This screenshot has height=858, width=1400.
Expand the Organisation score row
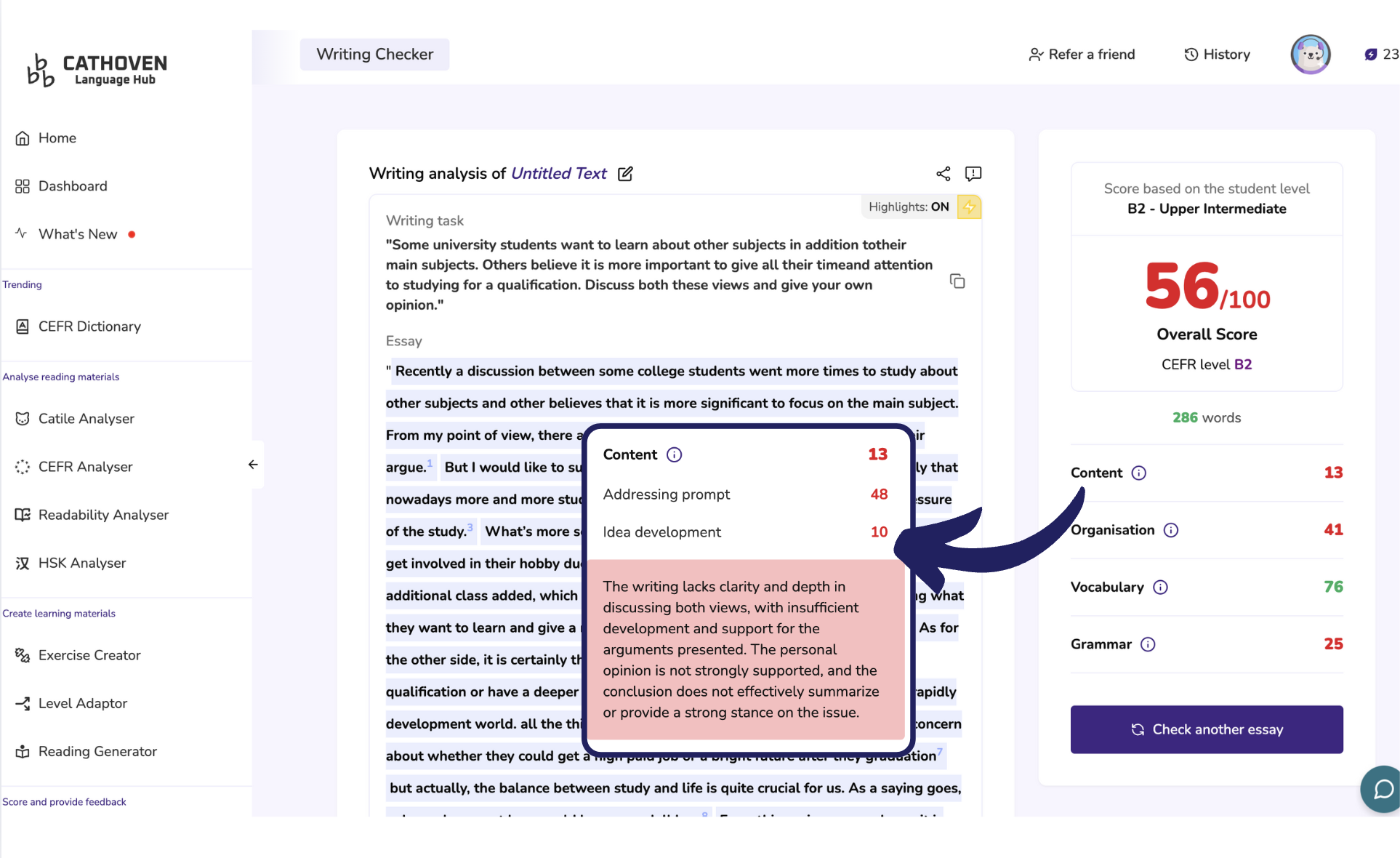click(x=1112, y=530)
